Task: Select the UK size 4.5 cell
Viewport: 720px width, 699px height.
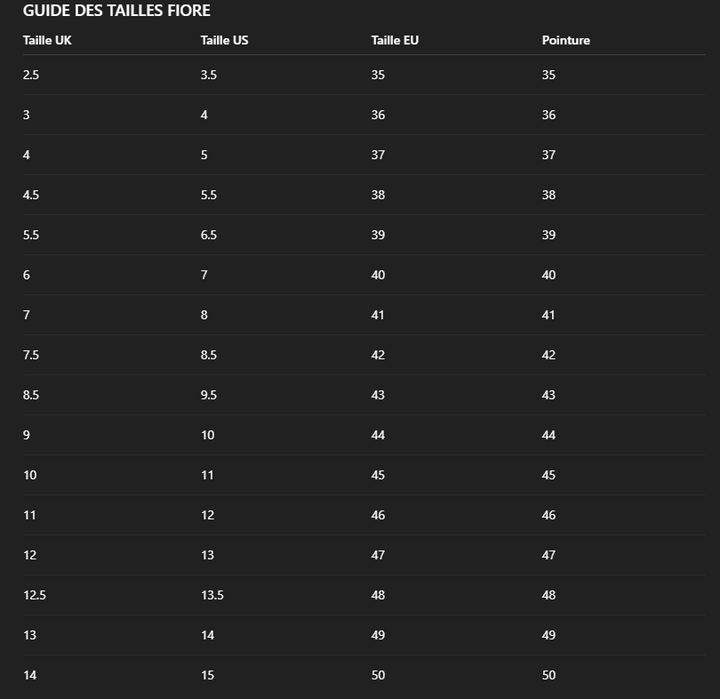Action: [x=31, y=195]
